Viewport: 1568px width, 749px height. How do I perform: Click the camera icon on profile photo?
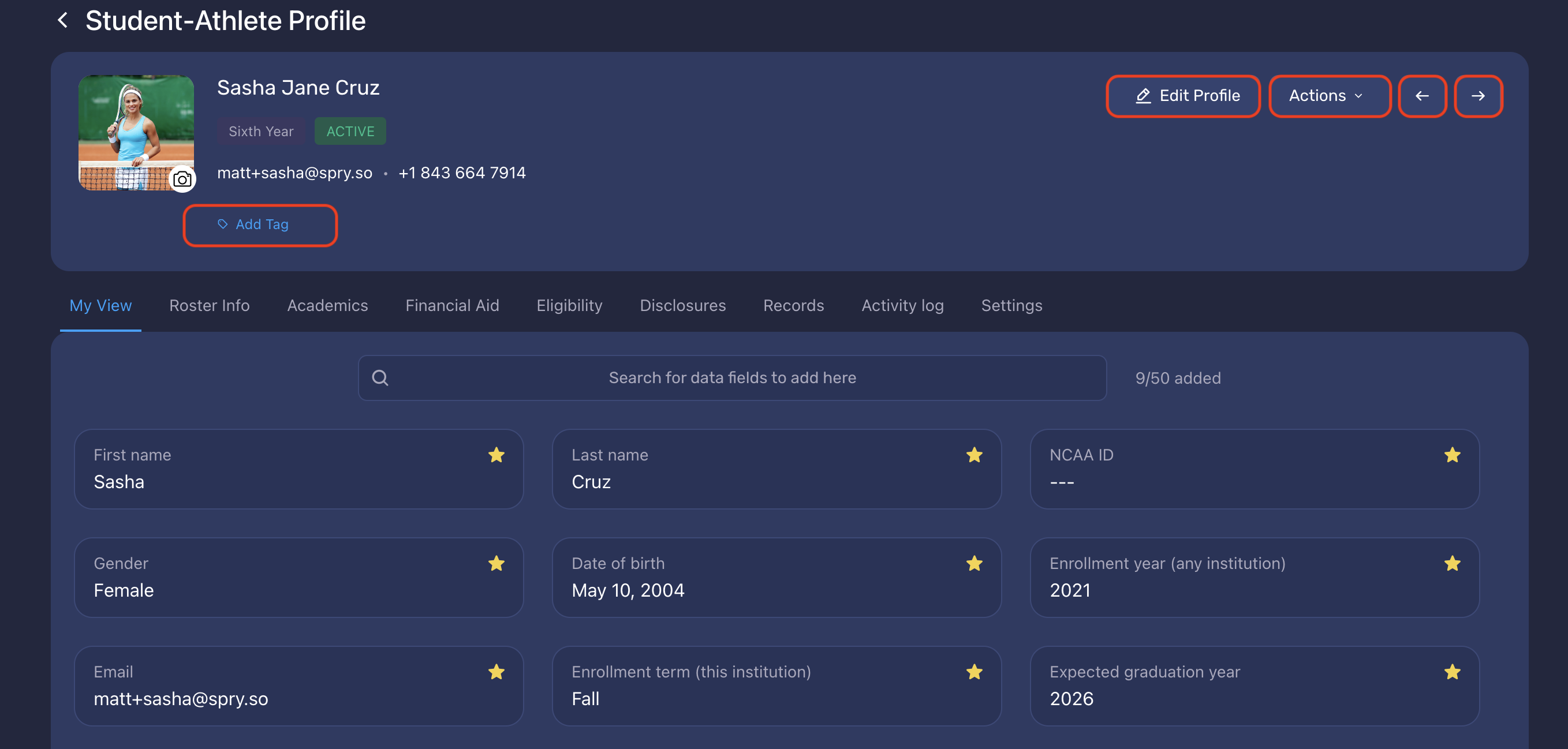(x=182, y=179)
